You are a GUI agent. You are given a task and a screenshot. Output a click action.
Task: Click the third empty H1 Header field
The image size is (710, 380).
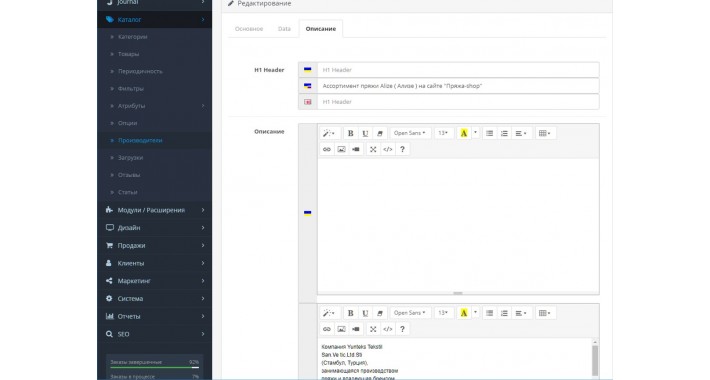(458, 102)
